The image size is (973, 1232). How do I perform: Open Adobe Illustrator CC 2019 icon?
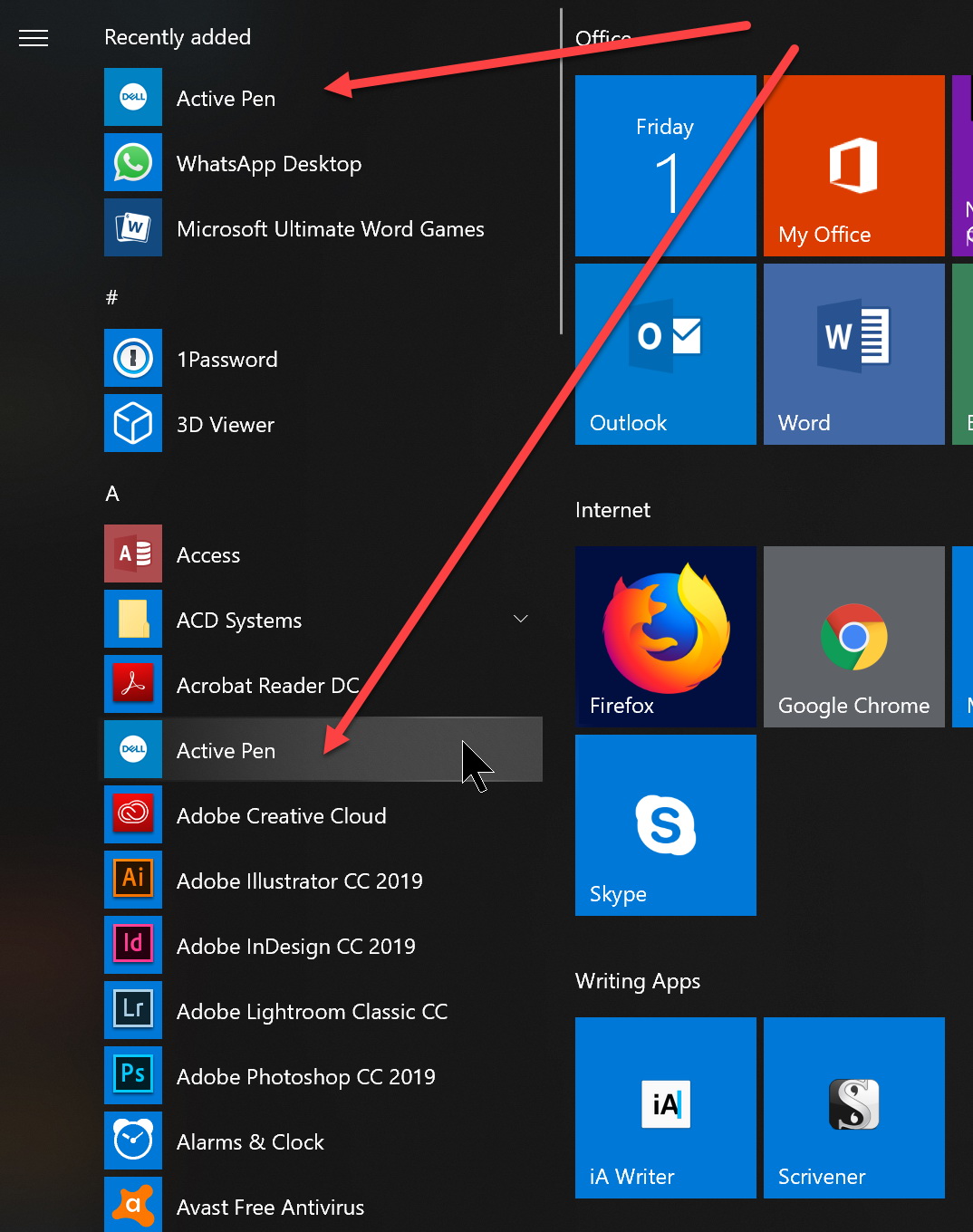click(133, 880)
